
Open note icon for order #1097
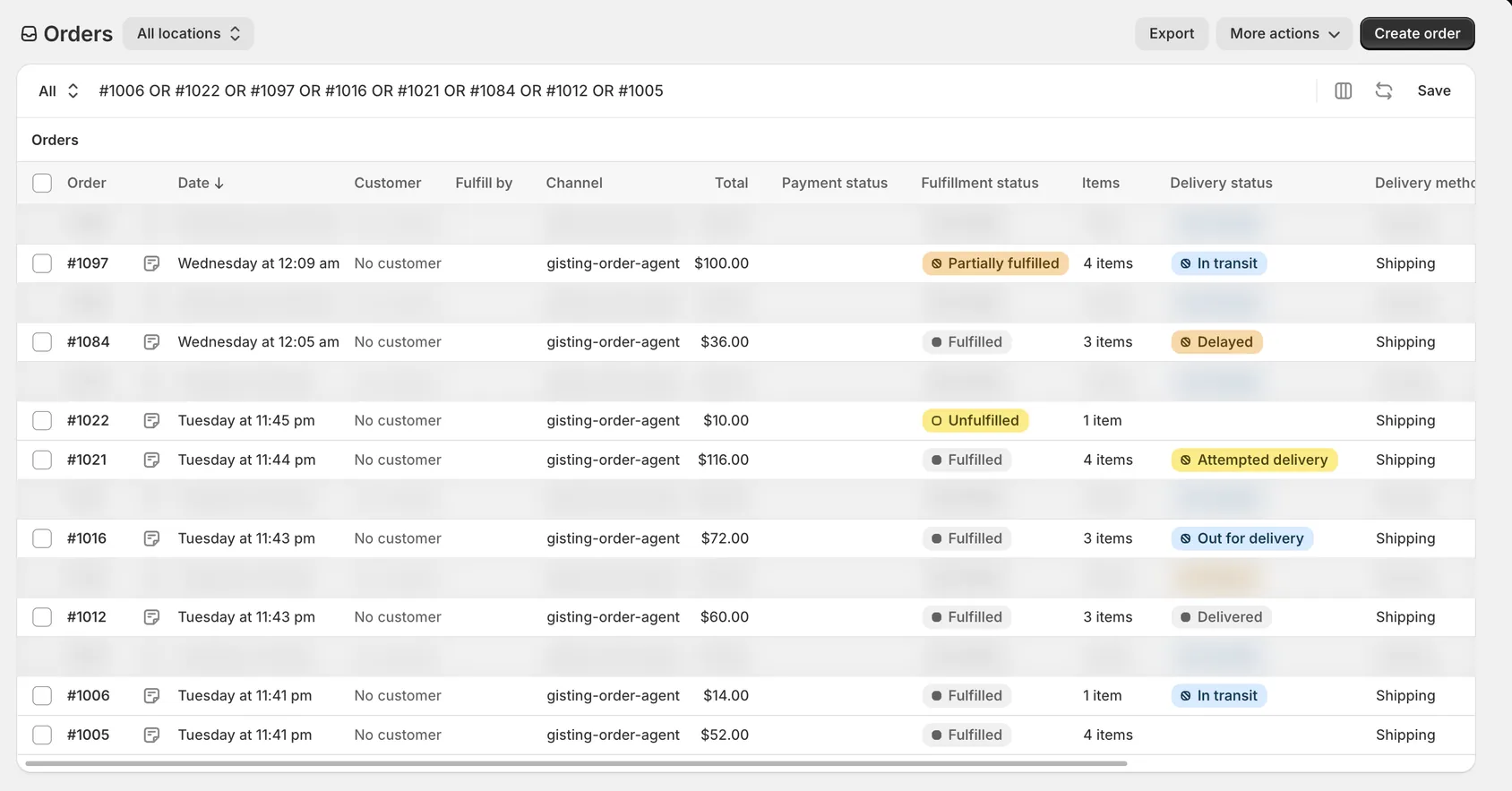click(x=151, y=263)
